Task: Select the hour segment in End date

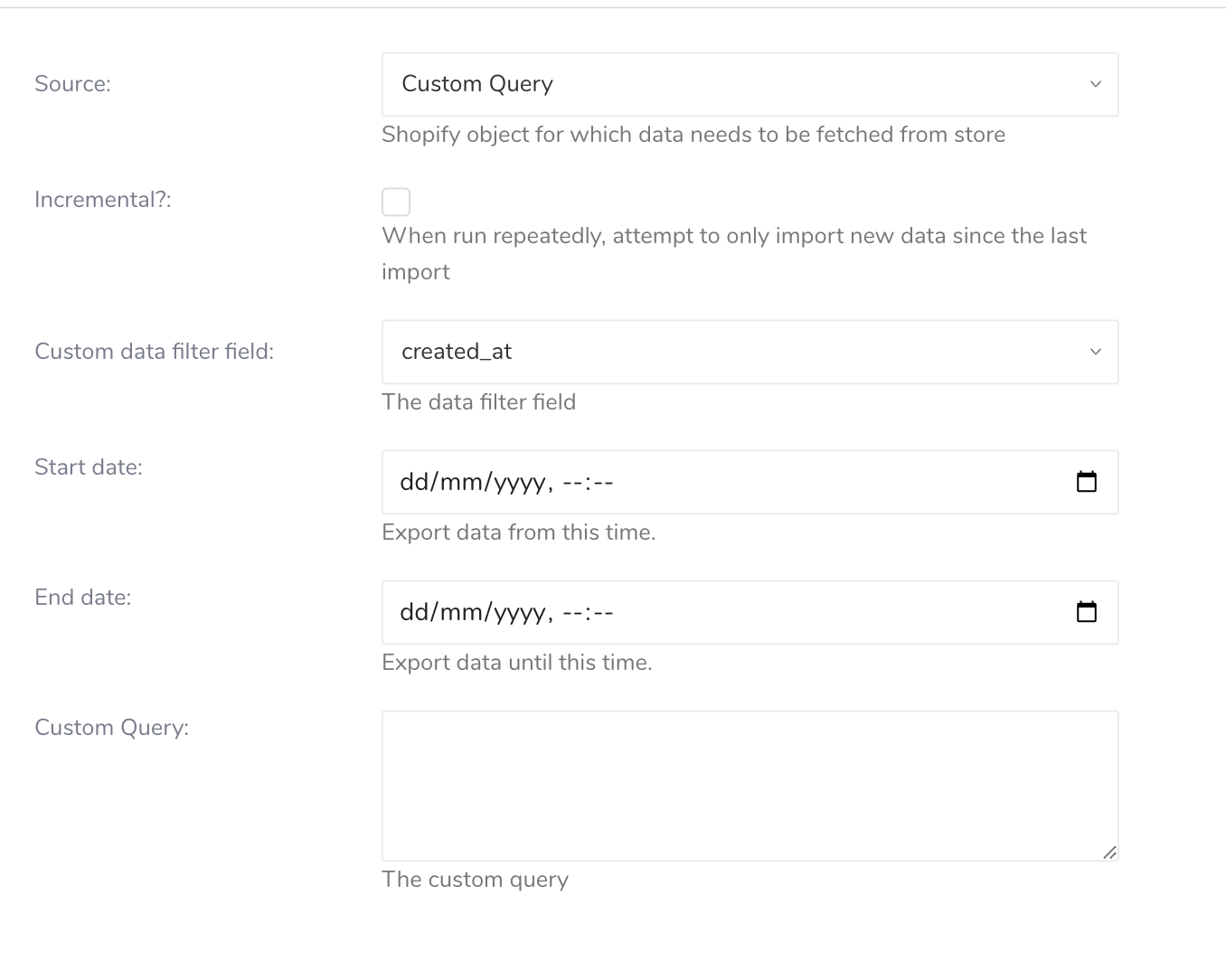Action: (x=571, y=613)
